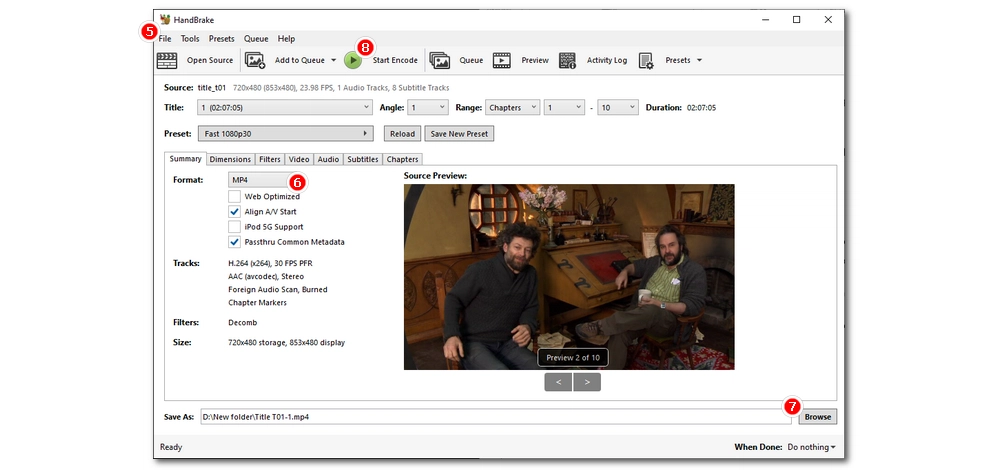
Task: Switch to the Dimensions tab
Action: click(x=230, y=159)
